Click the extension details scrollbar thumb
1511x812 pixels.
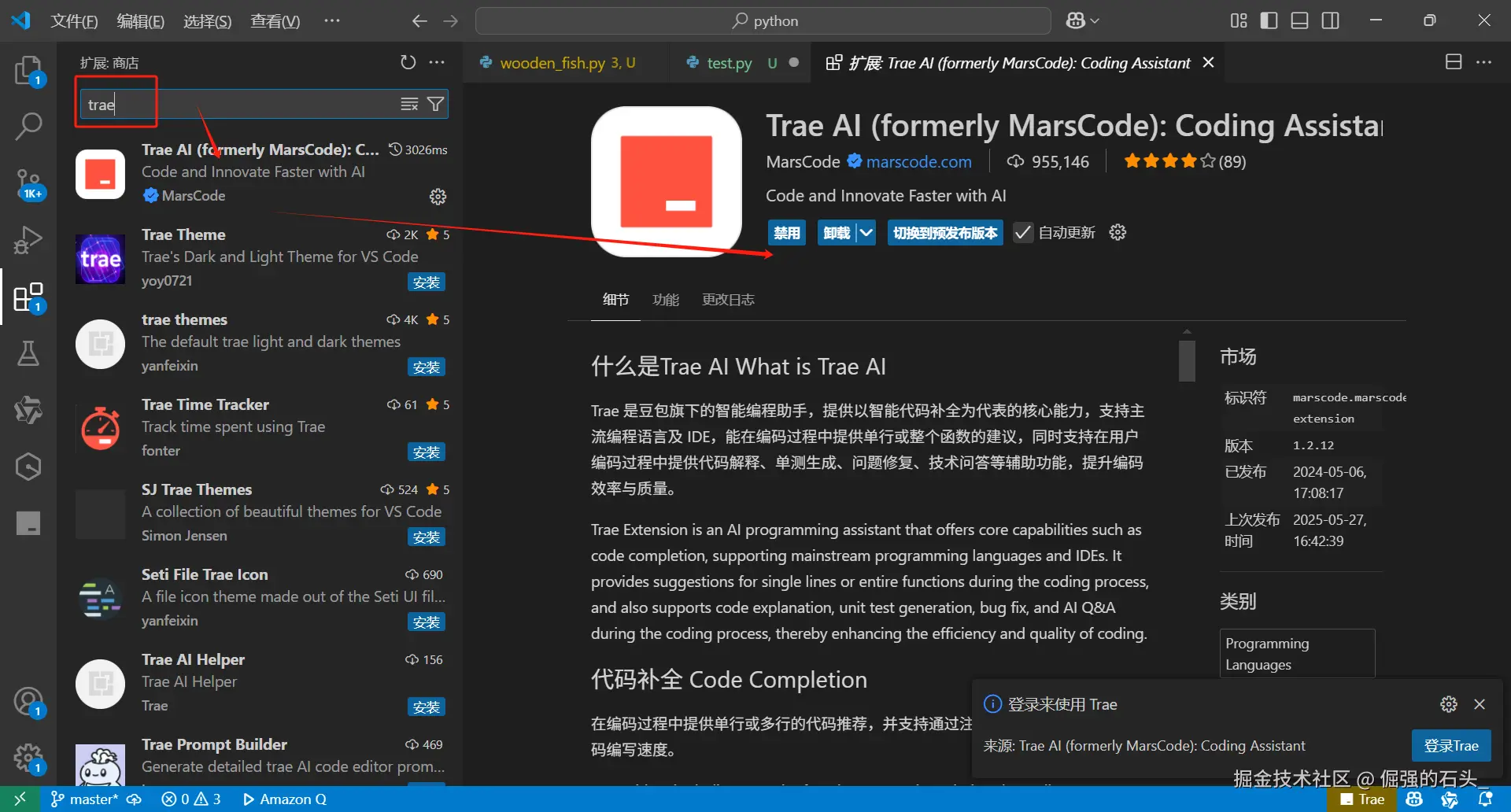coord(1187,360)
